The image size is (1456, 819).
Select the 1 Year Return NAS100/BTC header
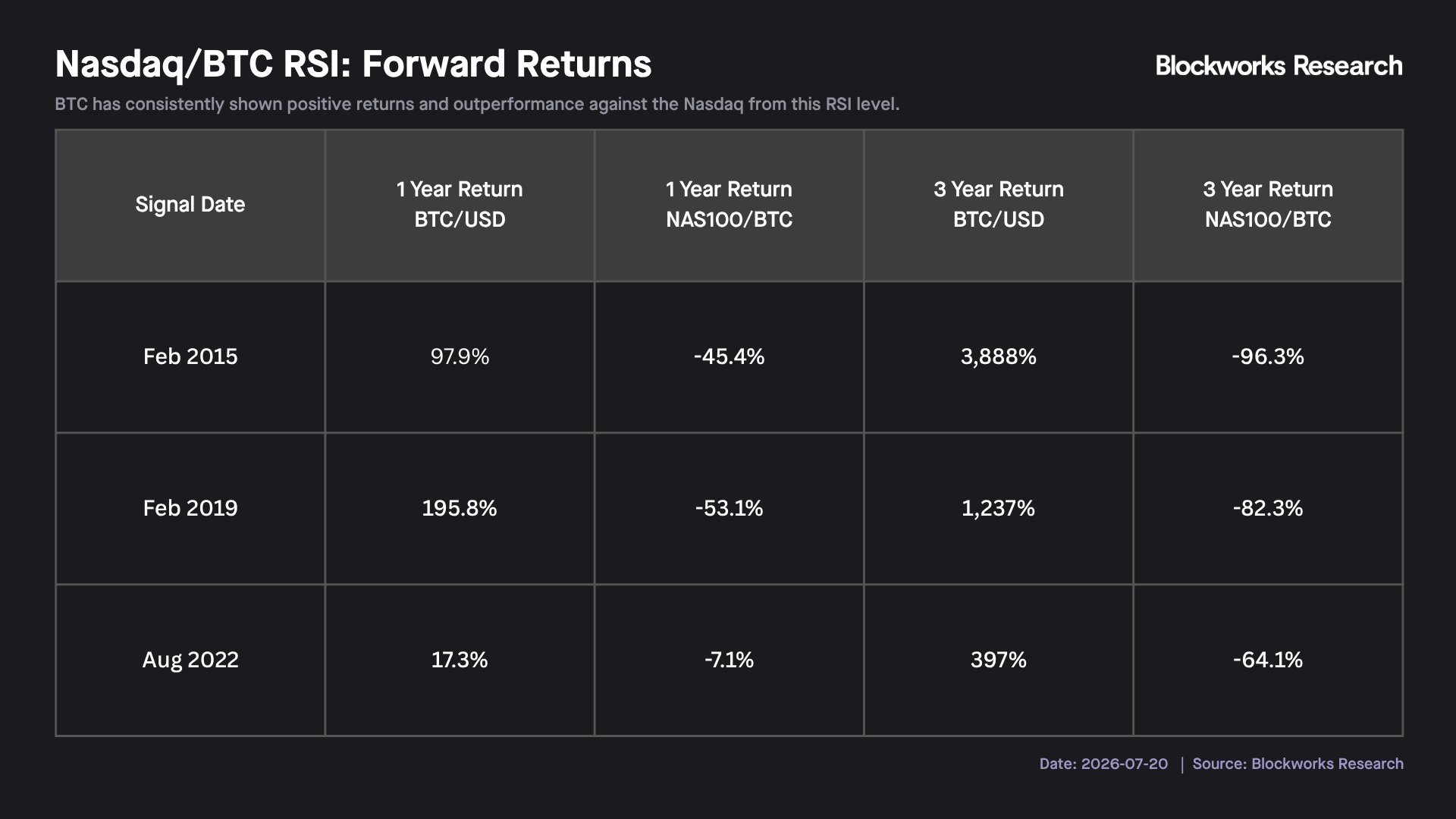click(729, 206)
